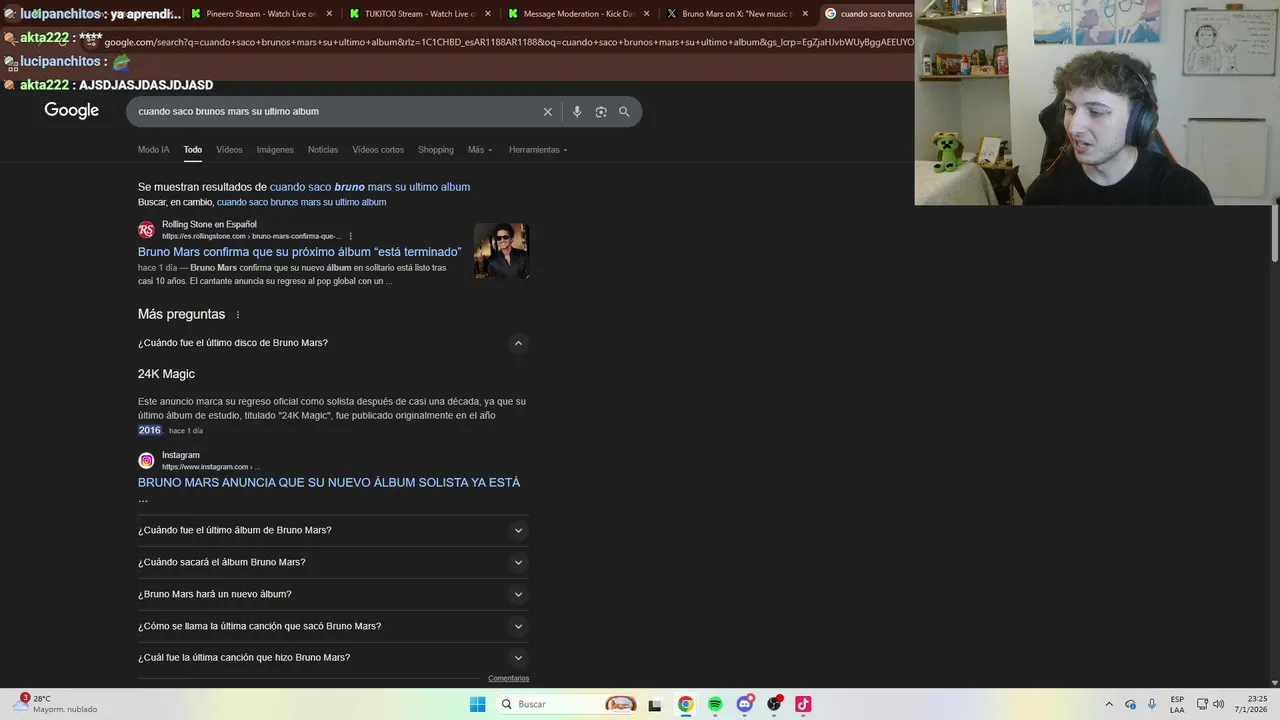Open the weather widget showing 28°C
Screen dimensions: 1280x720
pyautogui.click(x=57, y=704)
